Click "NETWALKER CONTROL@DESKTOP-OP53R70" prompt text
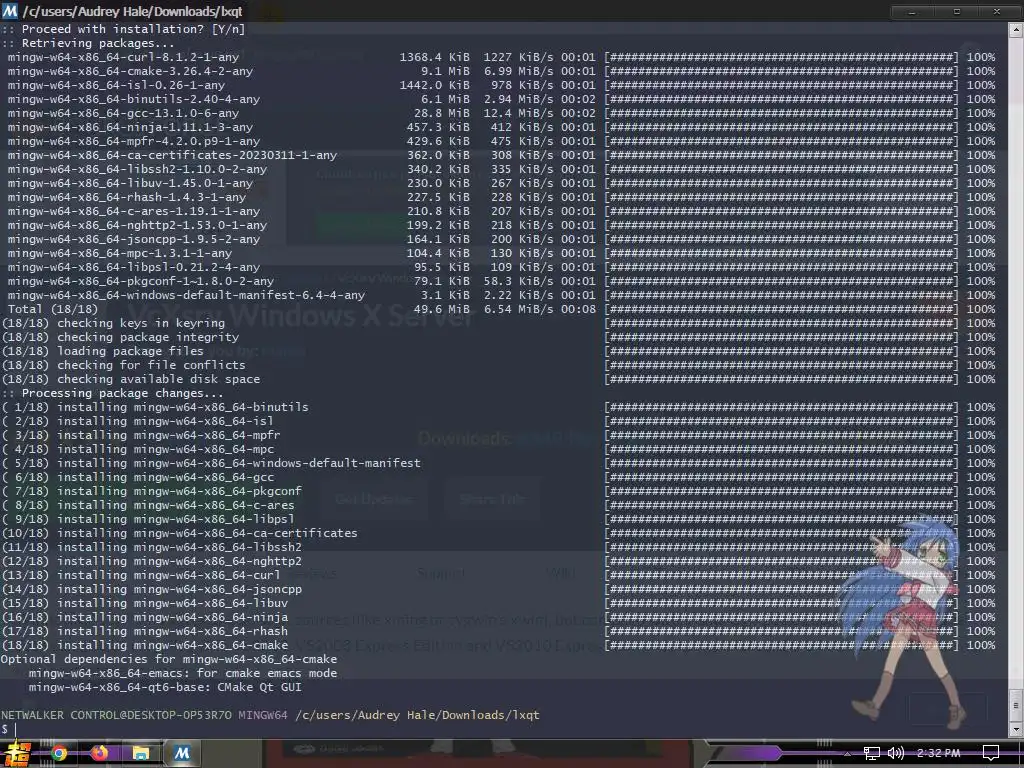1024x768 pixels. coord(116,715)
